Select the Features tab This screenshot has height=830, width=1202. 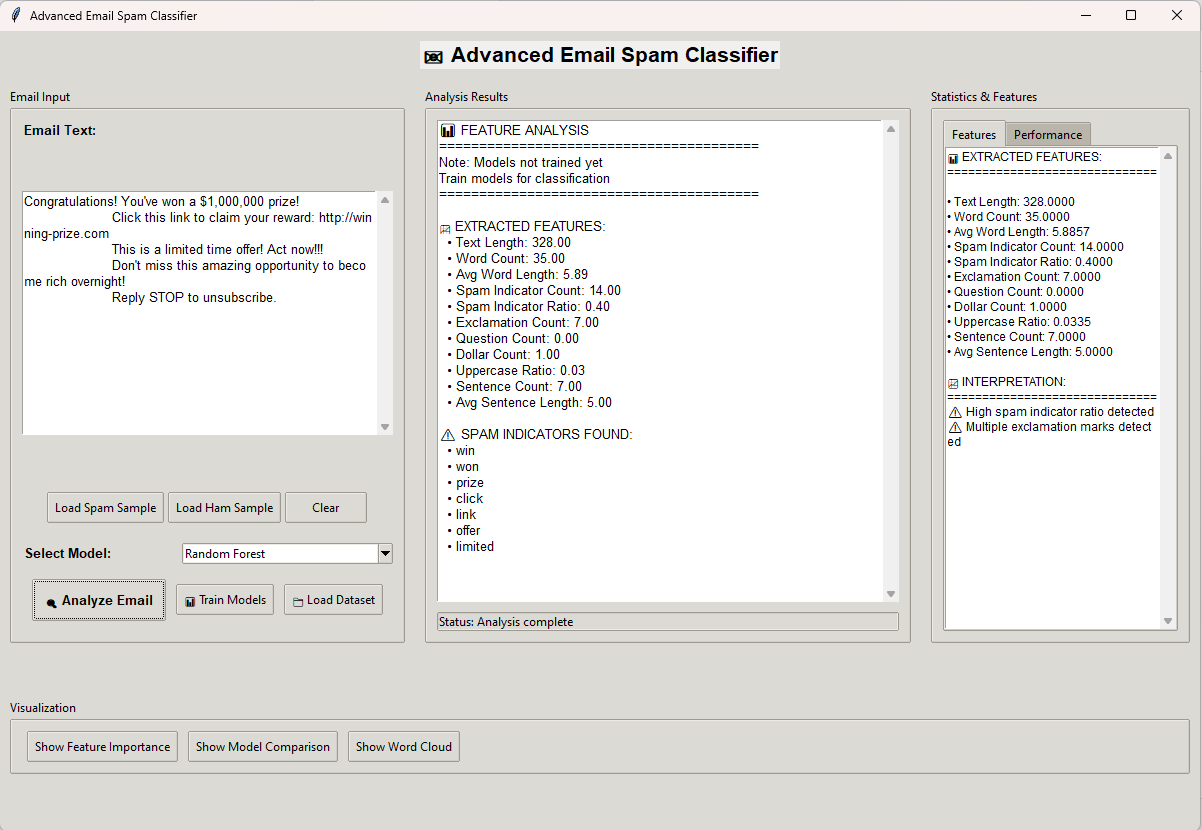[973, 135]
